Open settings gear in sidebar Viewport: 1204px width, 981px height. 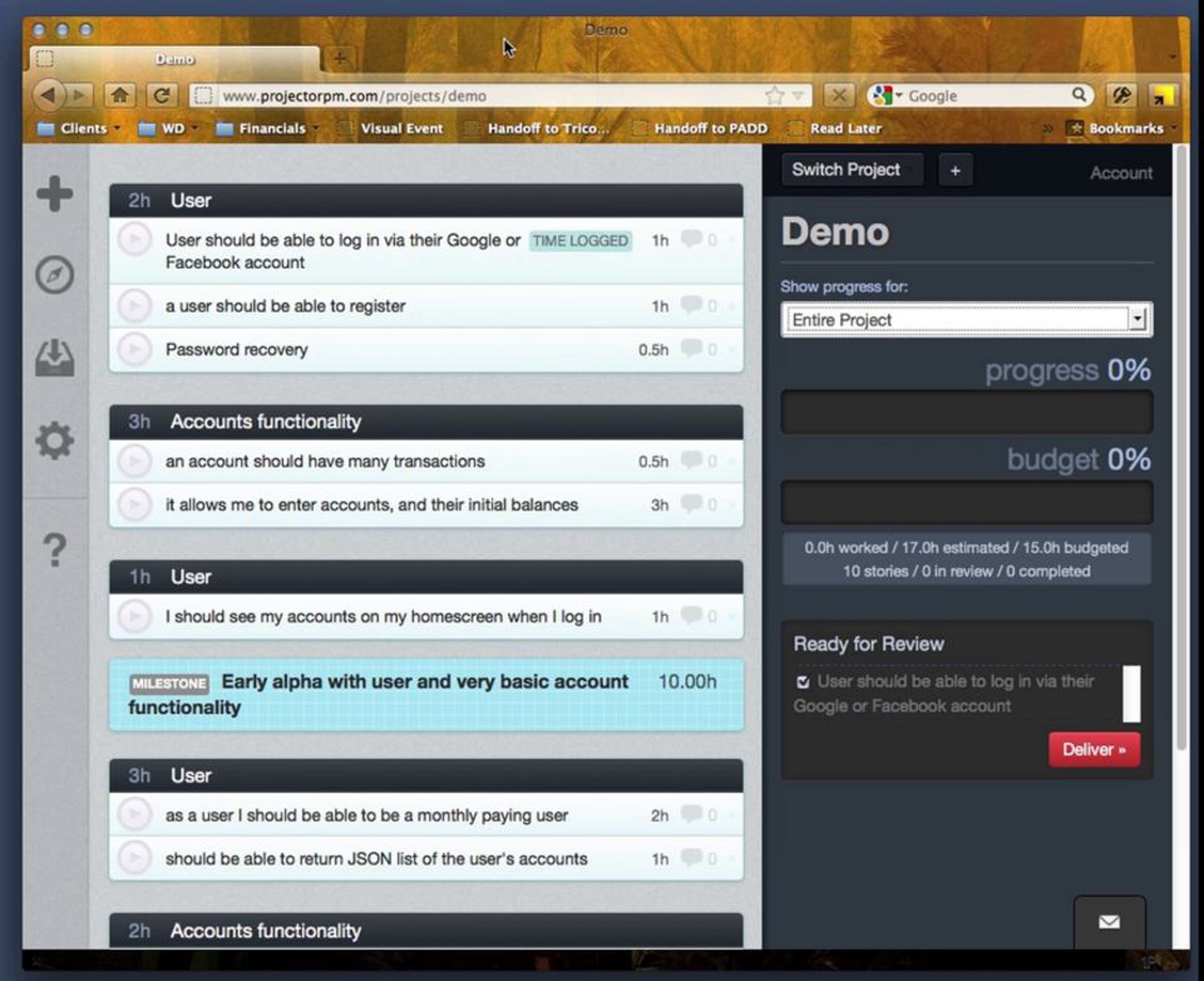tap(55, 440)
